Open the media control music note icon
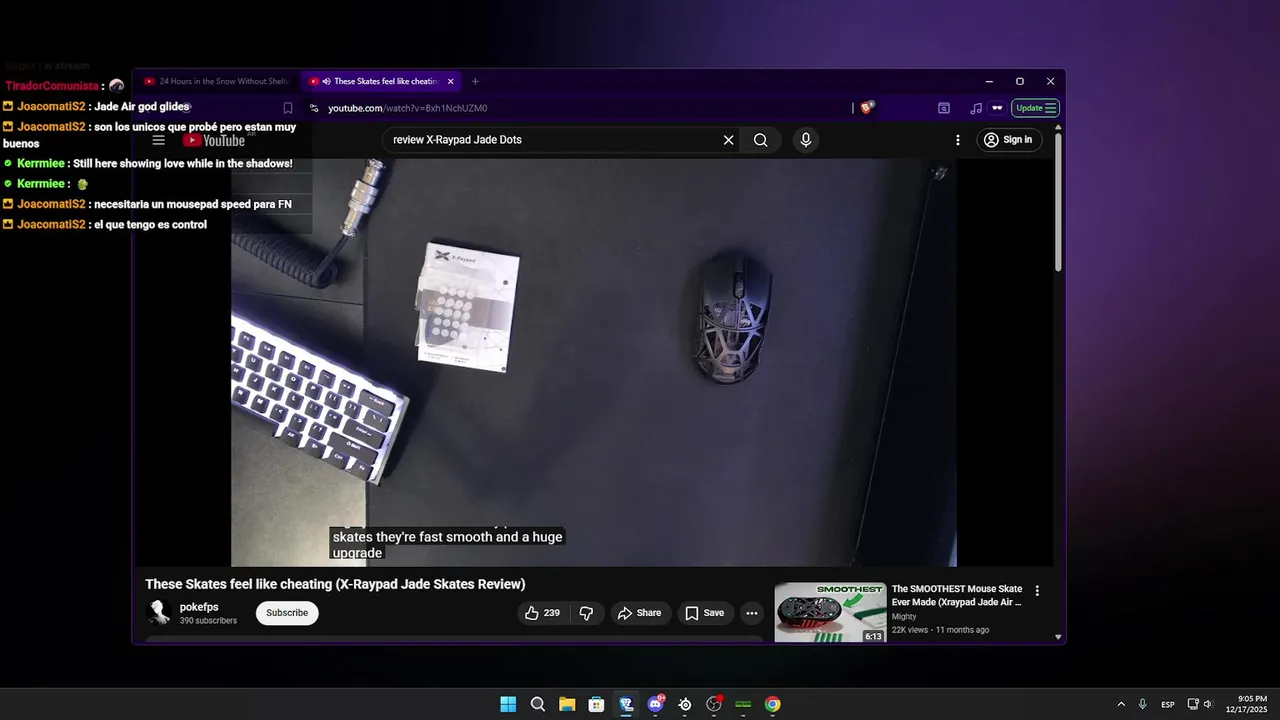This screenshot has height=720, width=1280. pyautogui.click(x=976, y=108)
